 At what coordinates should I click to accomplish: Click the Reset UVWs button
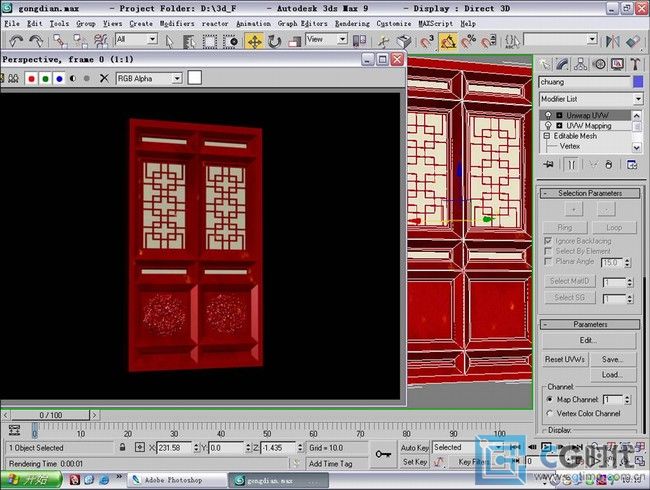pos(565,359)
